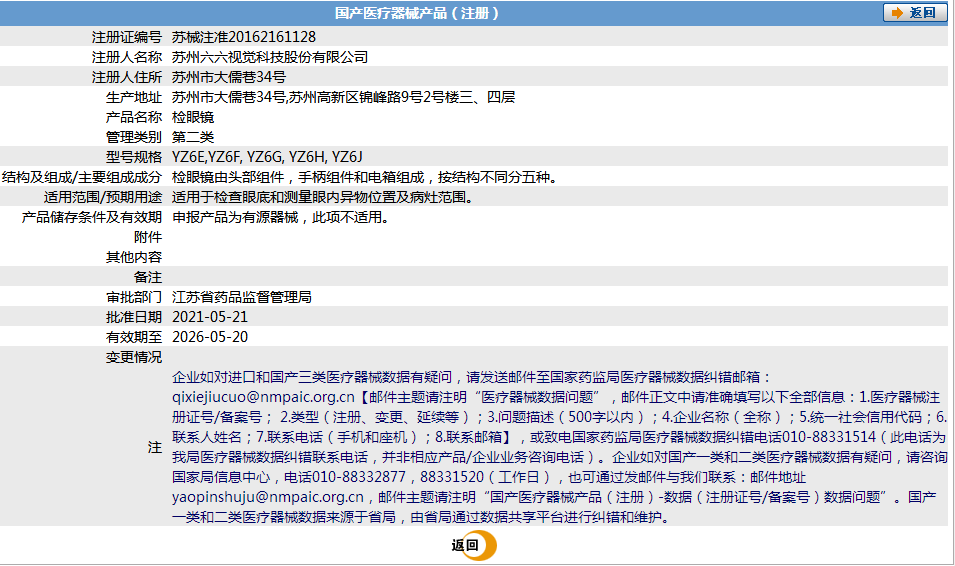Click the 备注 field label
Viewport: 955px width, 566px height.
coord(148,277)
